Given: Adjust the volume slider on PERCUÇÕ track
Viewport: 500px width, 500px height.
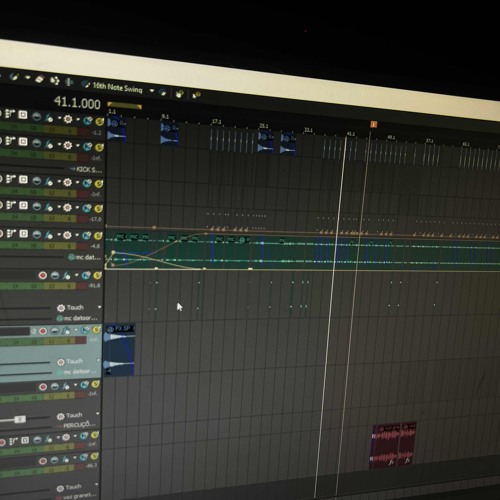Looking at the screenshot, I should [x=20, y=419].
